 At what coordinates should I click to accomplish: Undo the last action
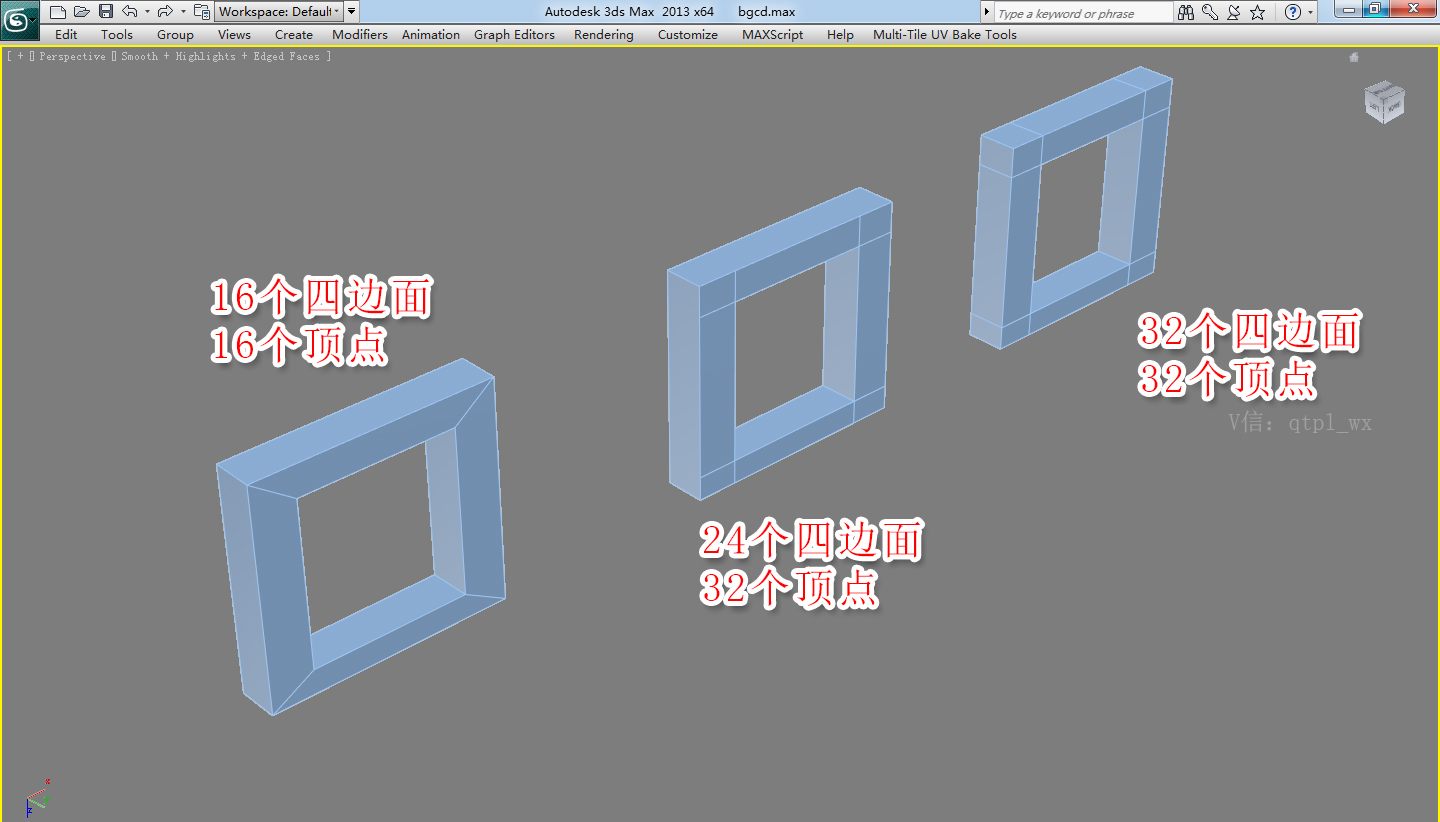129,11
